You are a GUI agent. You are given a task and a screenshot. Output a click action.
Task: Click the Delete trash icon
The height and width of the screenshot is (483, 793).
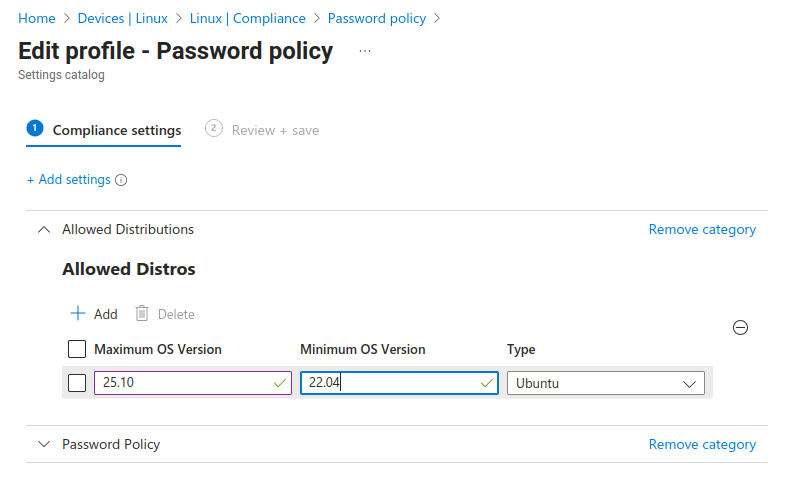pyautogui.click(x=142, y=314)
